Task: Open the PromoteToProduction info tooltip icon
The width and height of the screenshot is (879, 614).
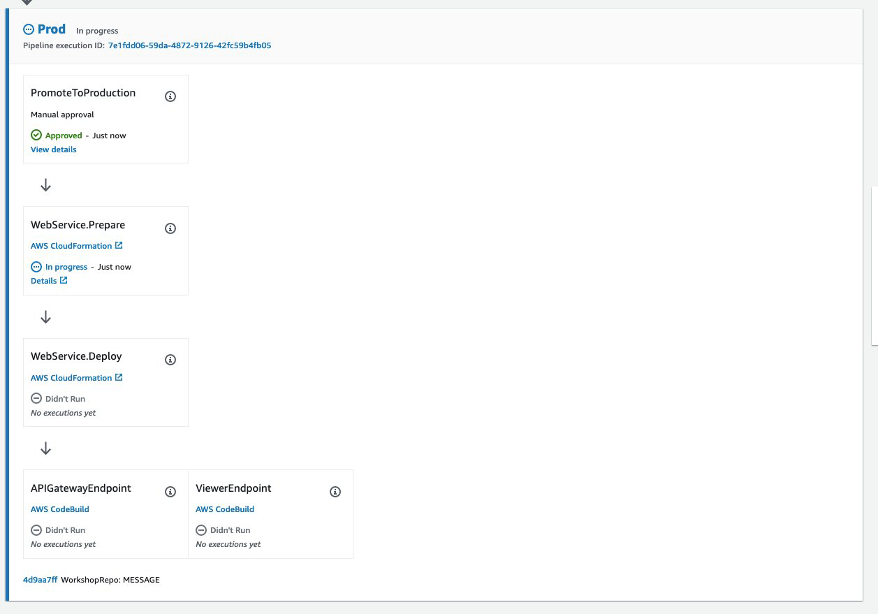Action: (170, 96)
